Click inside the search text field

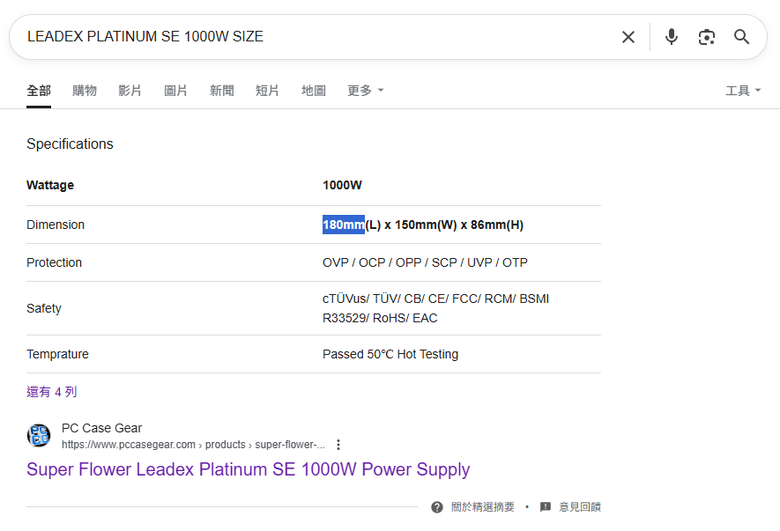click(318, 37)
